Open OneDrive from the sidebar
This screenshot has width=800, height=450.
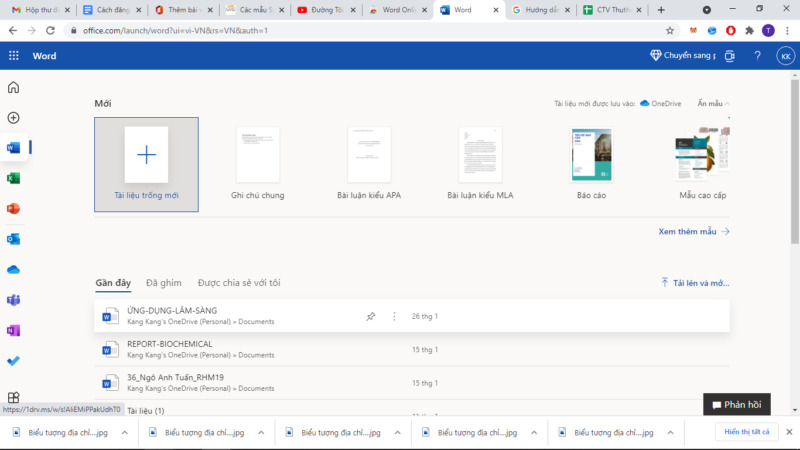tap(14, 269)
